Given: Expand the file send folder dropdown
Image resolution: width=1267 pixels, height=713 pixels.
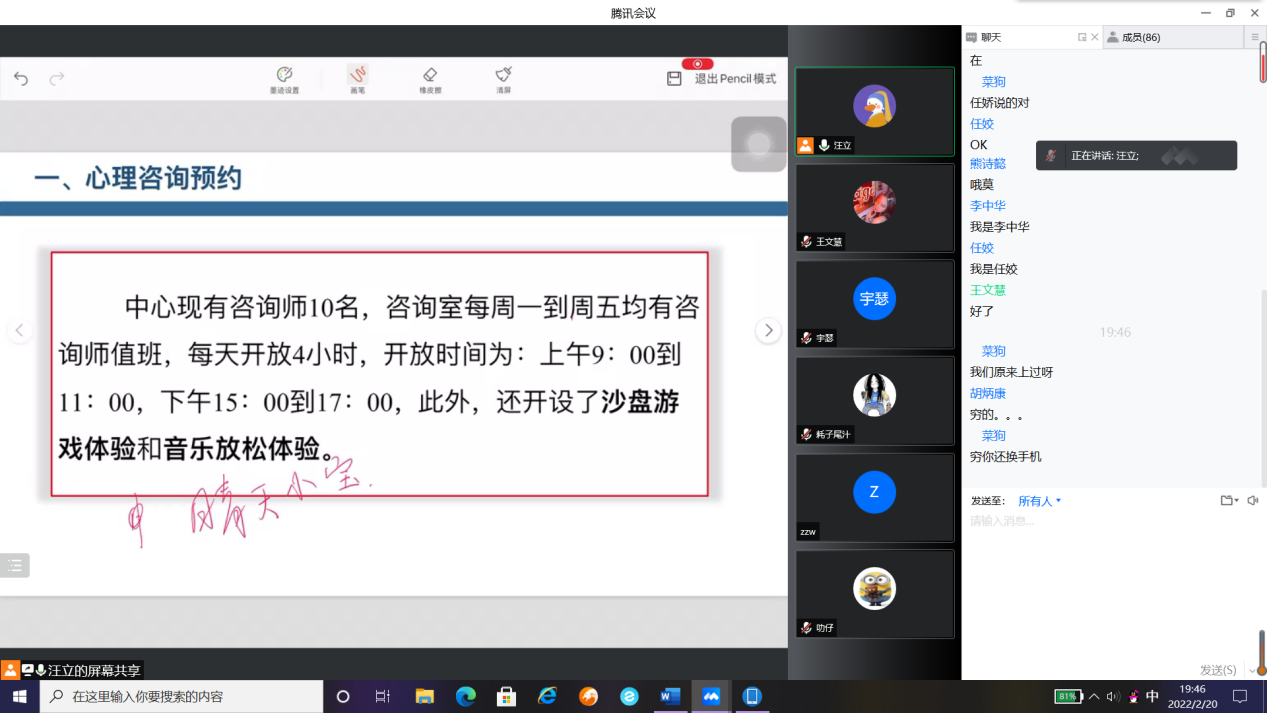Looking at the screenshot, I should click(1229, 501).
